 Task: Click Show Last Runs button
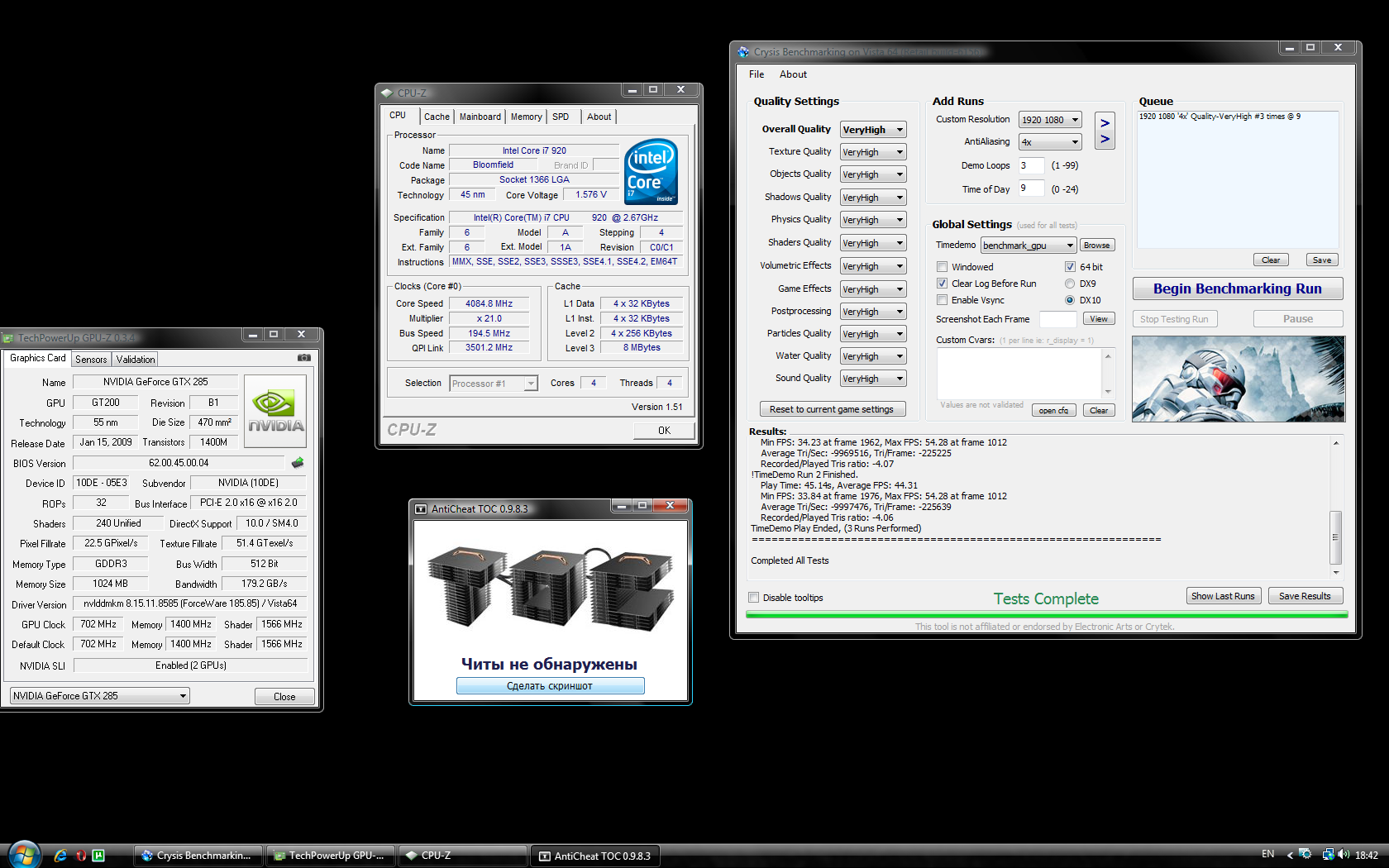point(1223,596)
